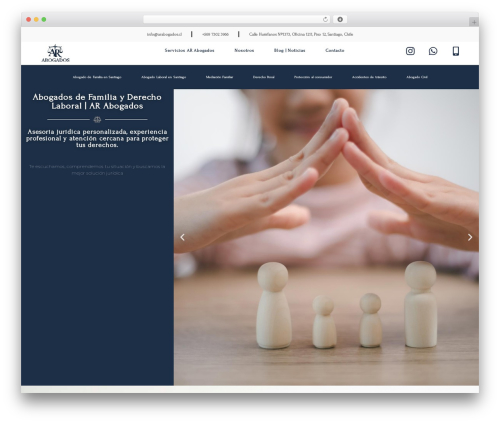
Task: Open the Nosotros menu item
Action: [x=244, y=50]
